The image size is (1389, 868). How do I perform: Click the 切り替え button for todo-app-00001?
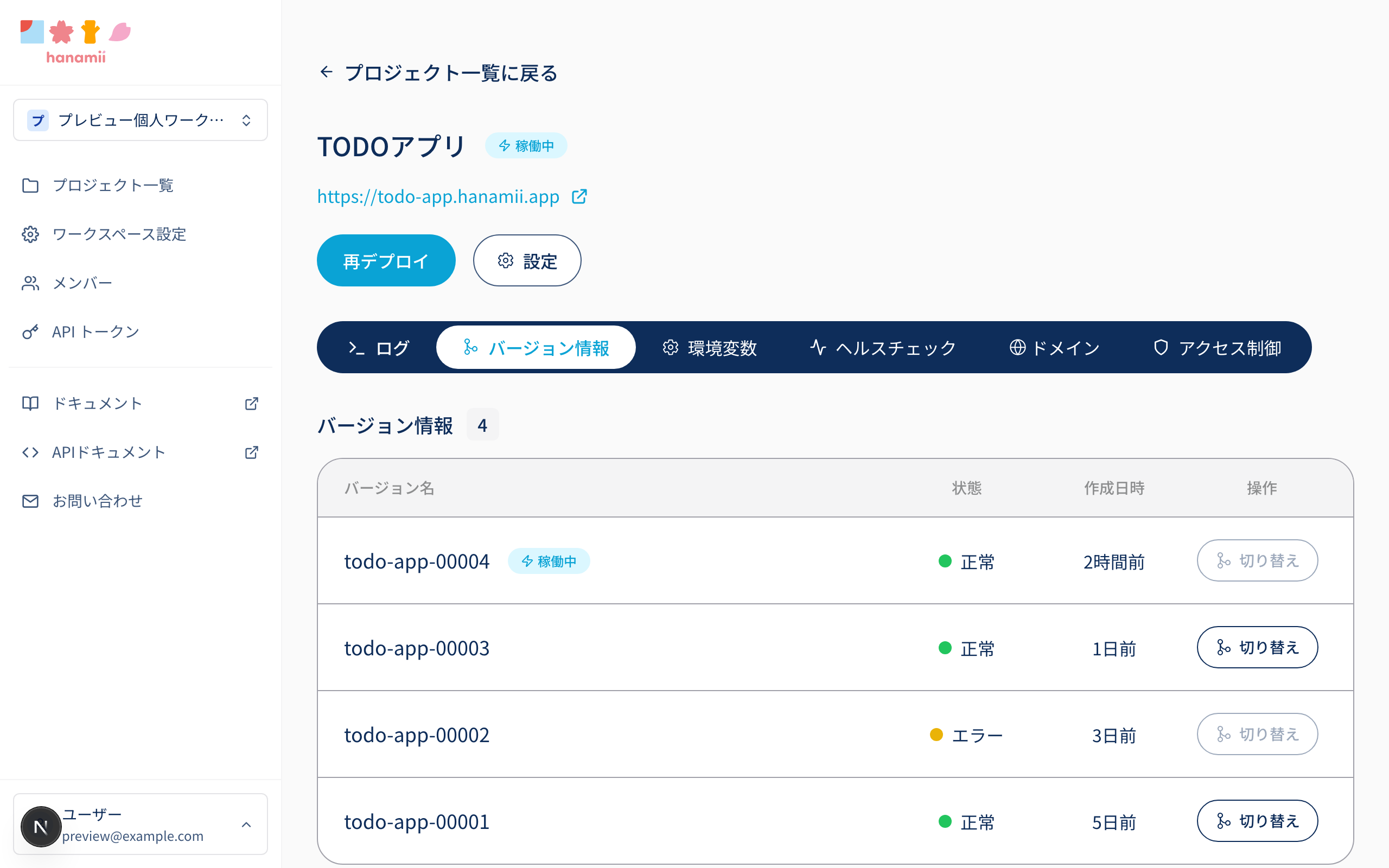pyautogui.click(x=1257, y=821)
